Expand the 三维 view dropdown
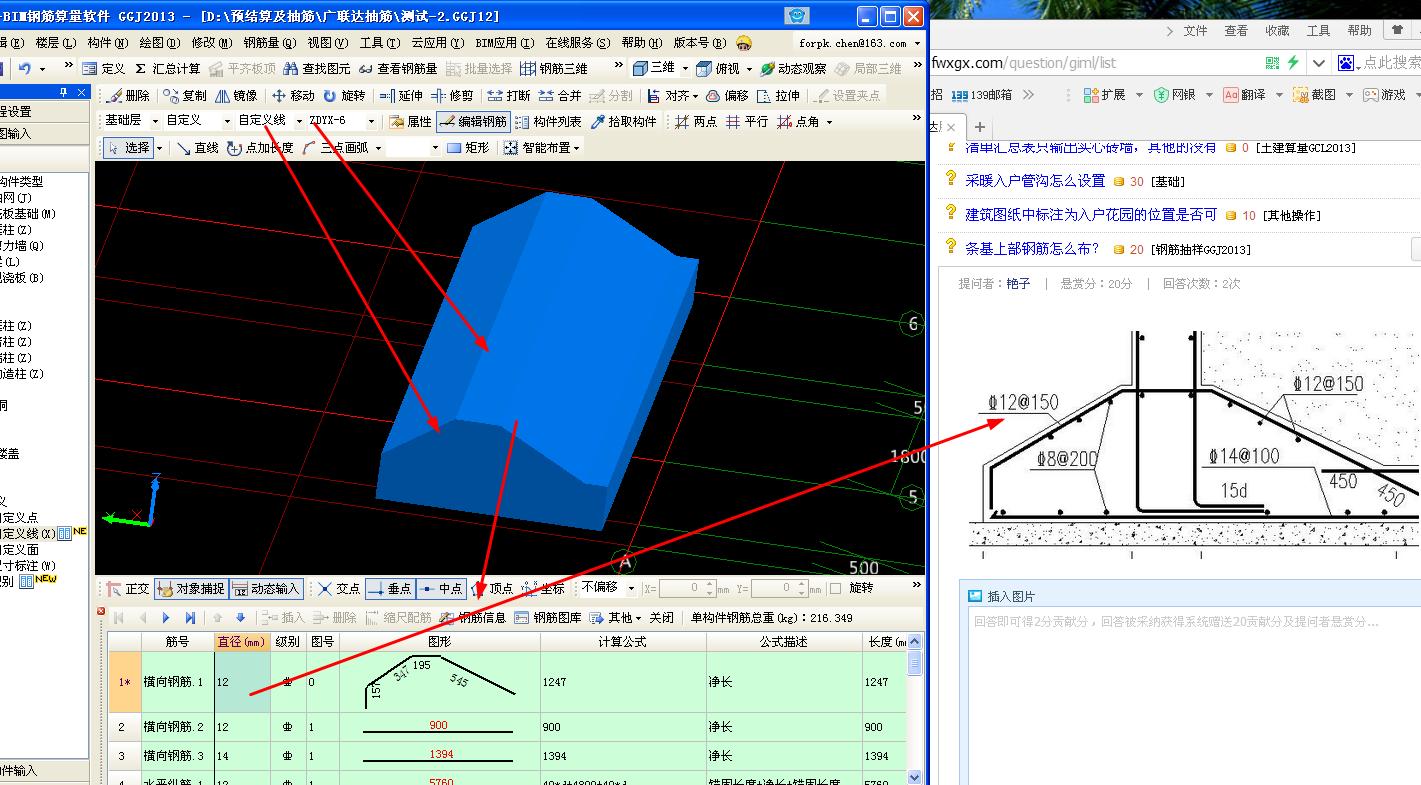The image size is (1421, 785). point(685,69)
